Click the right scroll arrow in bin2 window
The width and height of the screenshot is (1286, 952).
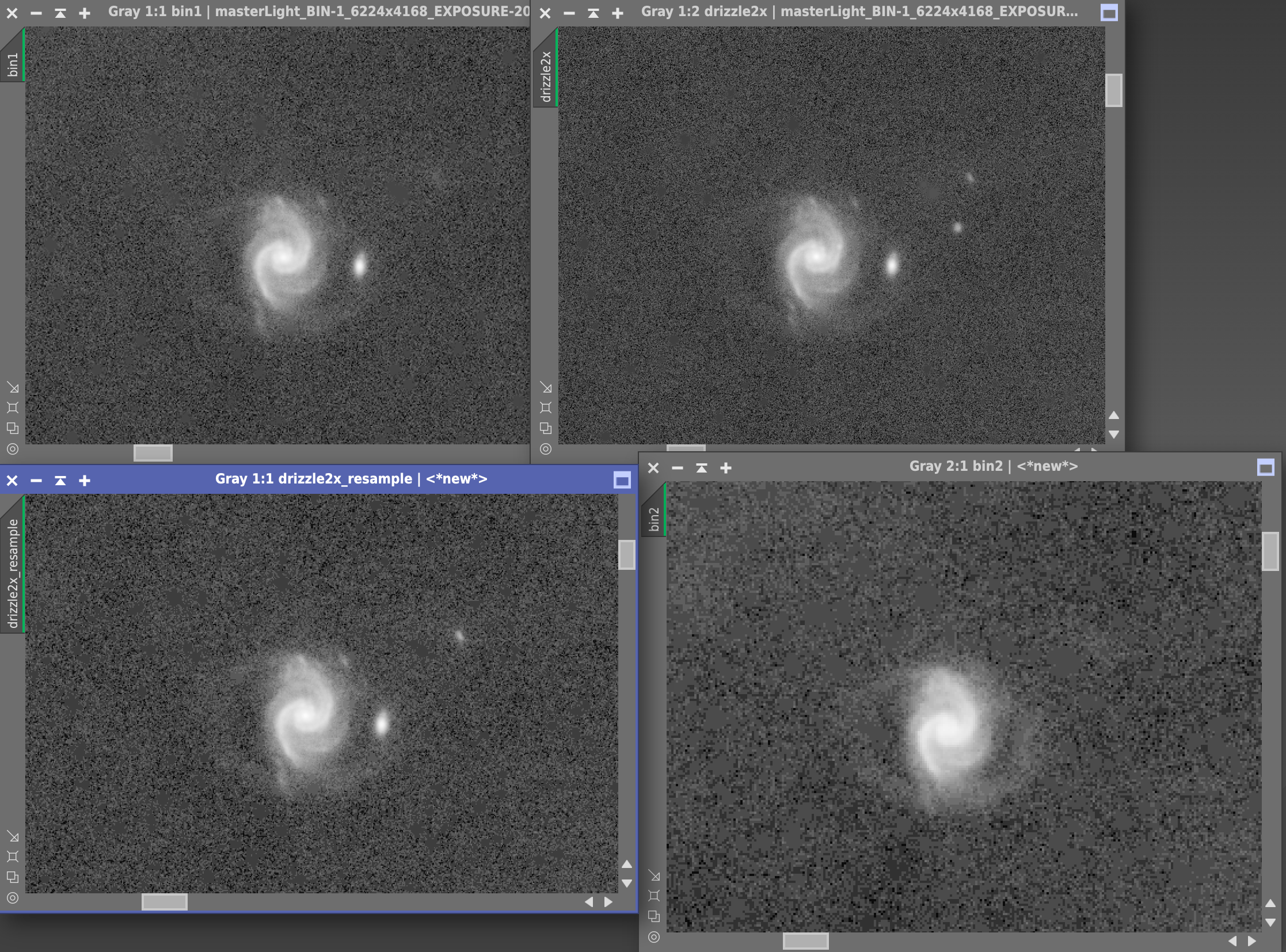(1252, 941)
